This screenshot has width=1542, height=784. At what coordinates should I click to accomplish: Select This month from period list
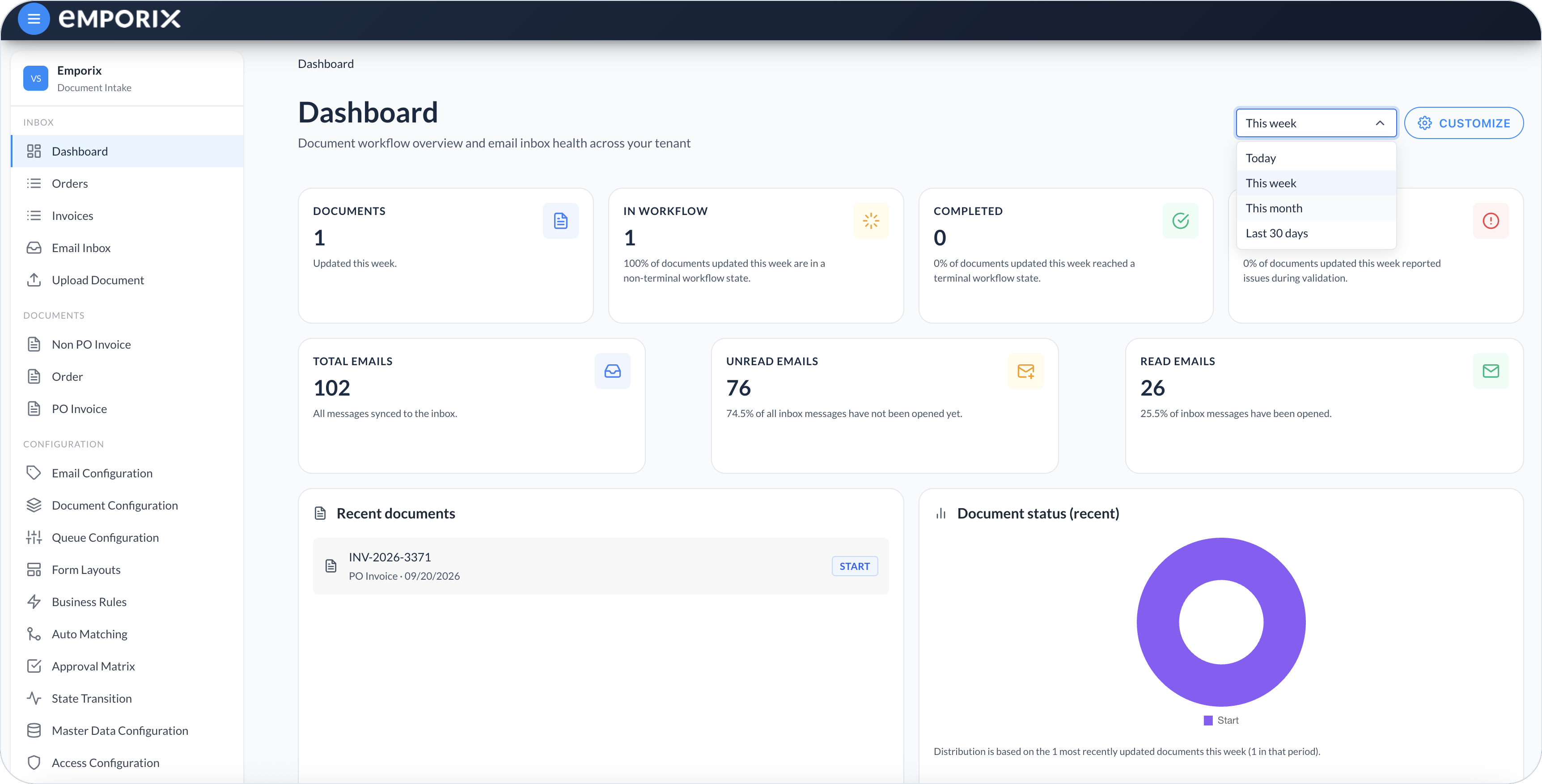pyautogui.click(x=1316, y=208)
